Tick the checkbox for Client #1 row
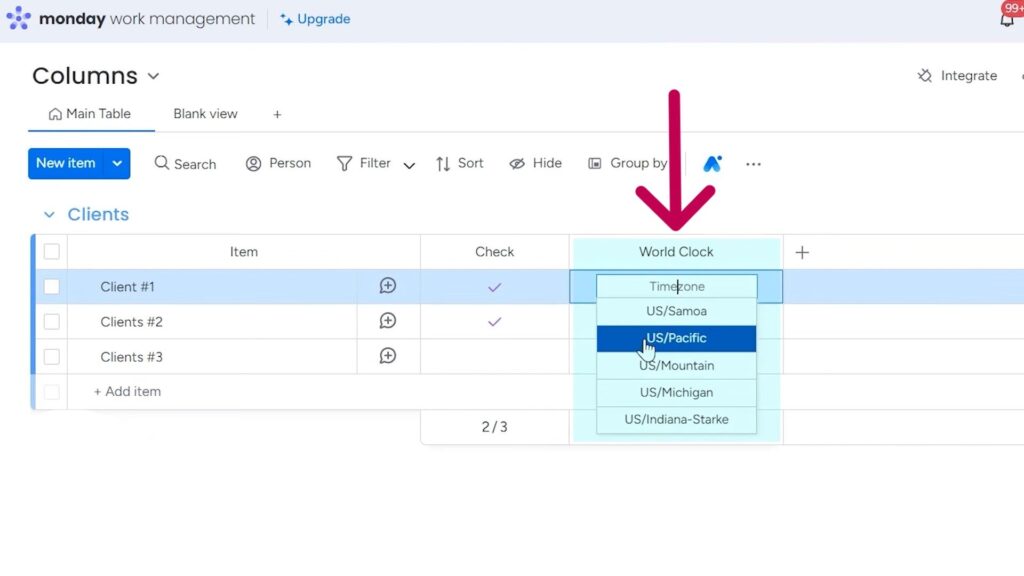This screenshot has height=576, width=1024. pos(52,287)
